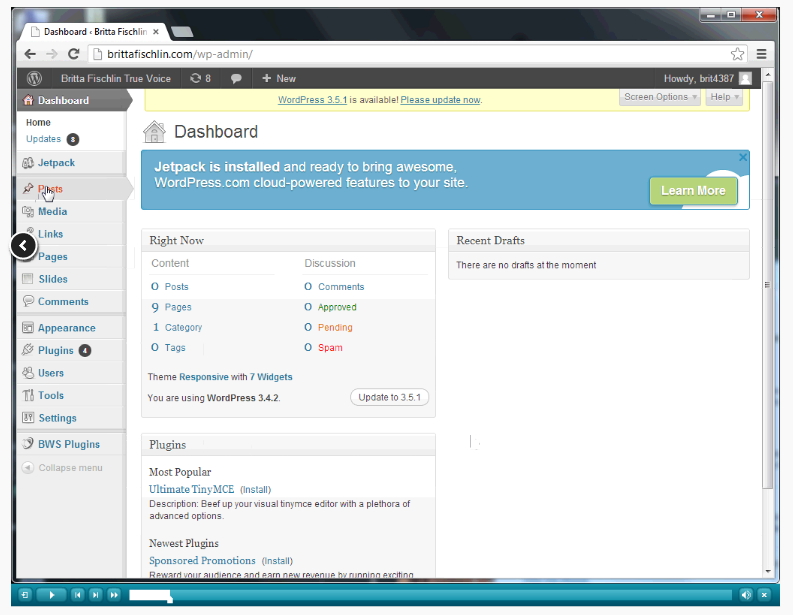Select the Dashboard browser tab

tap(95, 32)
